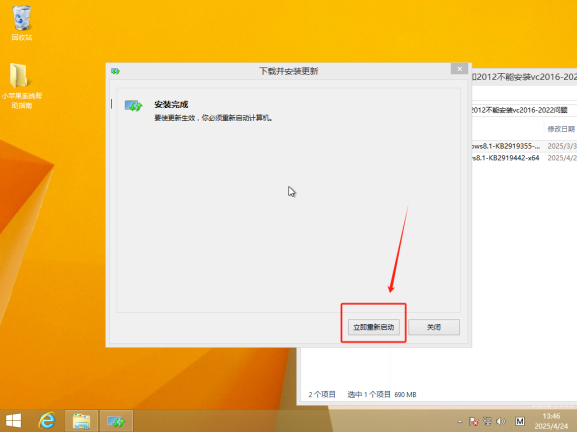
Task: Open the Recycle Bin desktop icon
Action: tap(22, 23)
